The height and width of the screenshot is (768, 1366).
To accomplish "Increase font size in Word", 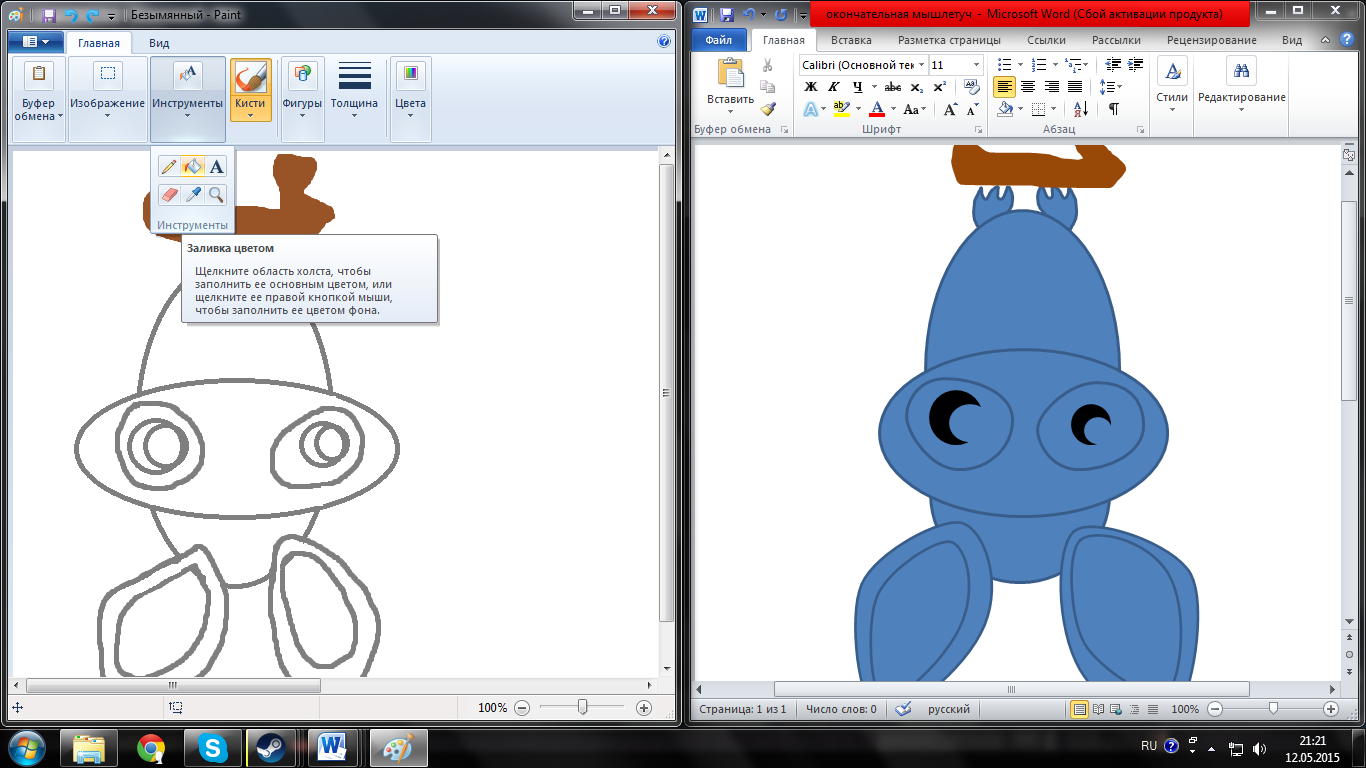I will [x=951, y=110].
